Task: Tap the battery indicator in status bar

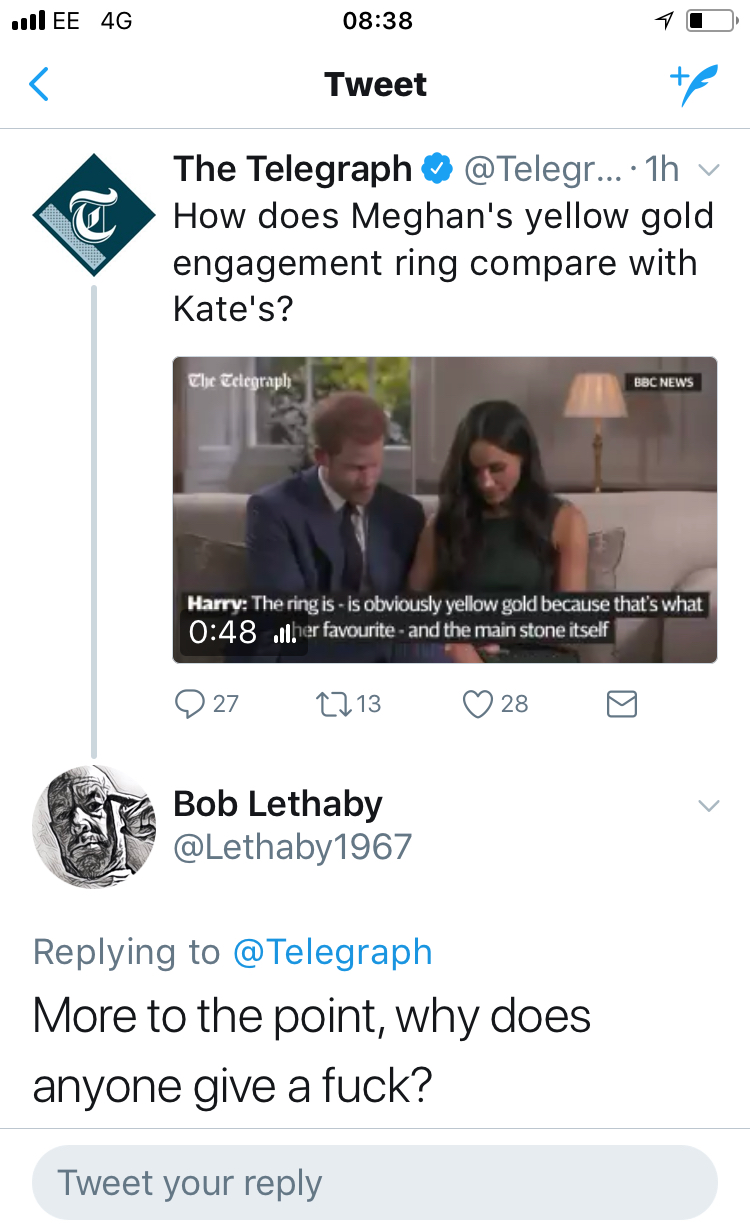Action: pos(711,21)
